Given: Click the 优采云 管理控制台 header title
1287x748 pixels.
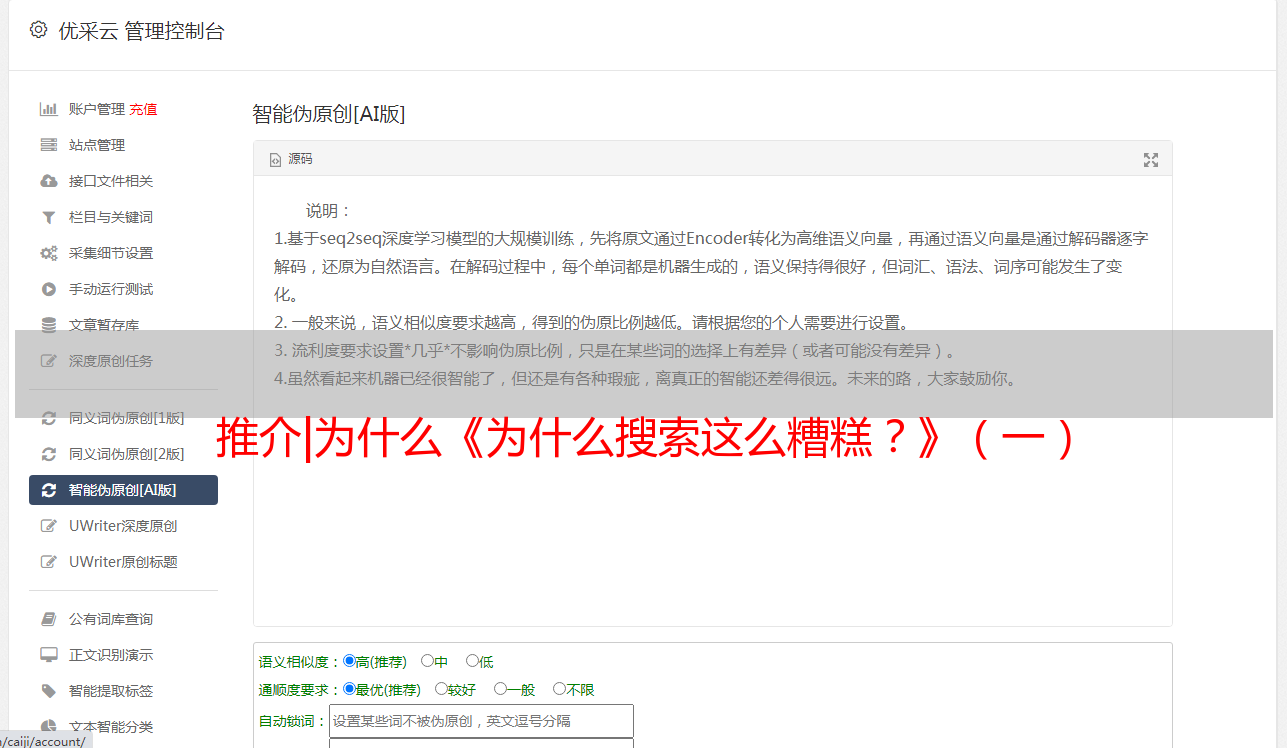Looking at the screenshot, I should (141, 31).
